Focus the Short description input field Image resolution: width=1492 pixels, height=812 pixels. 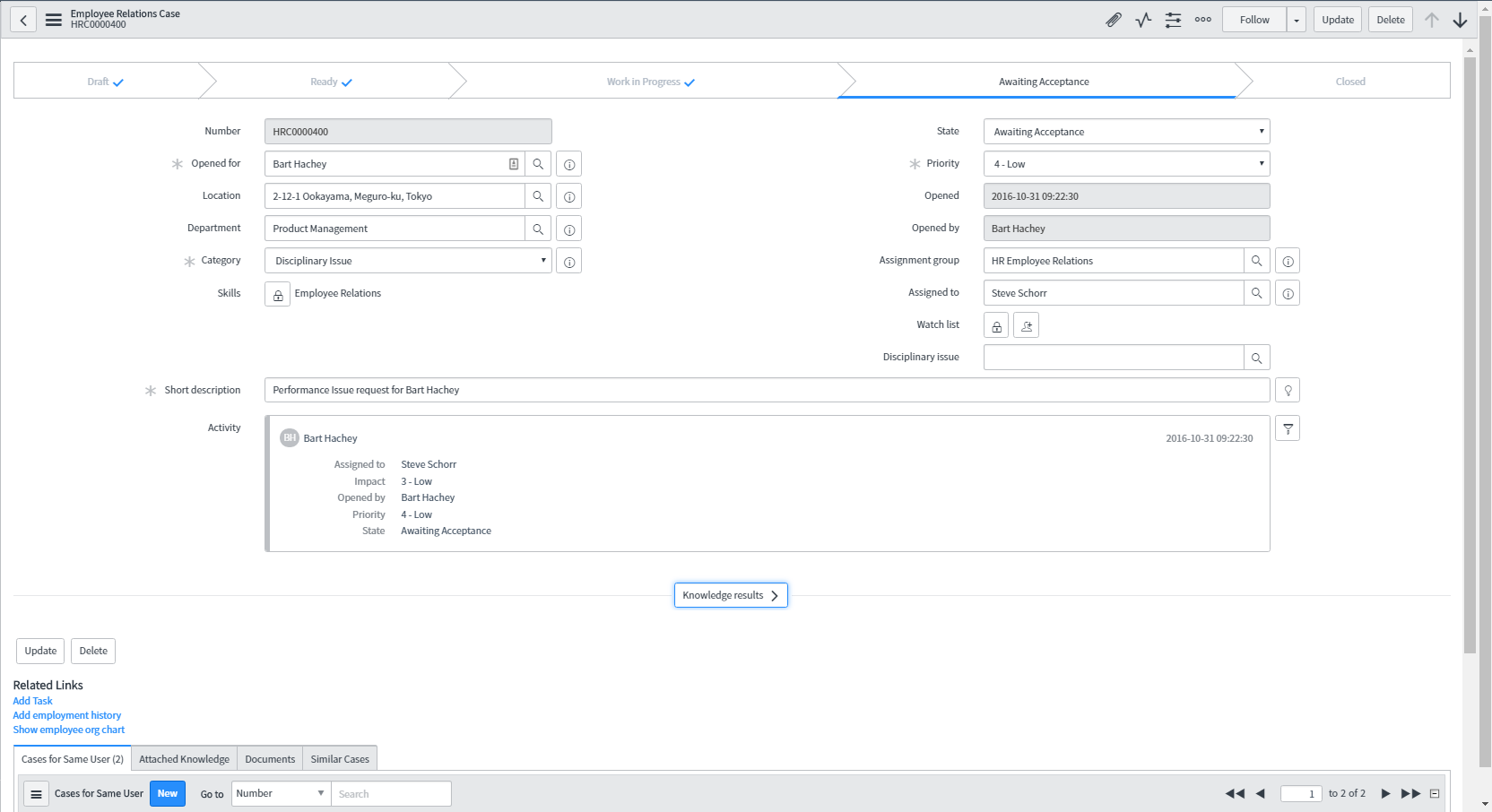(x=767, y=390)
